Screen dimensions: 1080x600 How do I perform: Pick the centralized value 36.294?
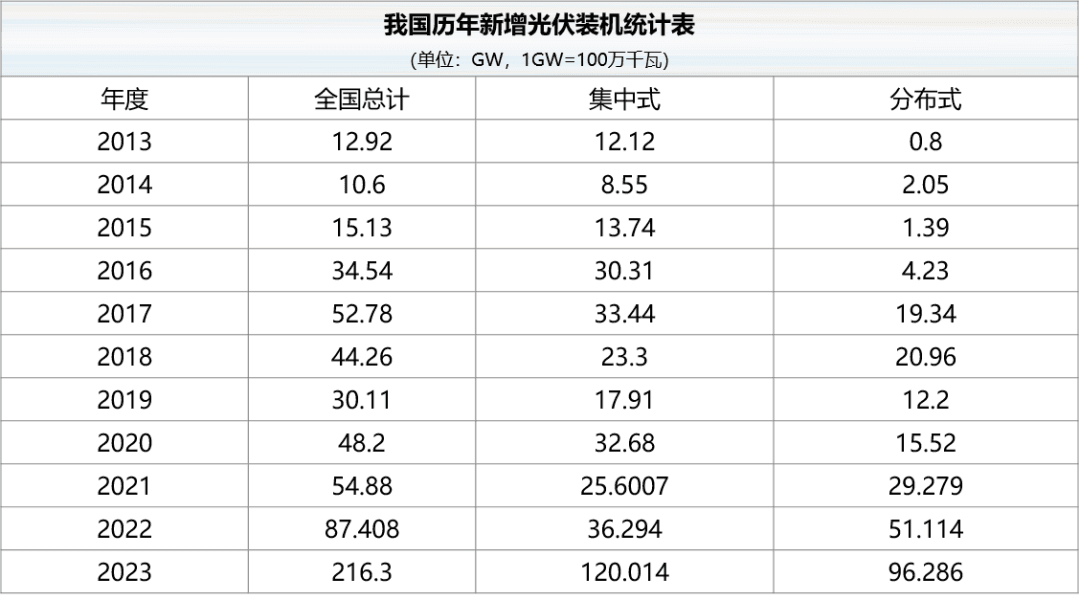(624, 529)
